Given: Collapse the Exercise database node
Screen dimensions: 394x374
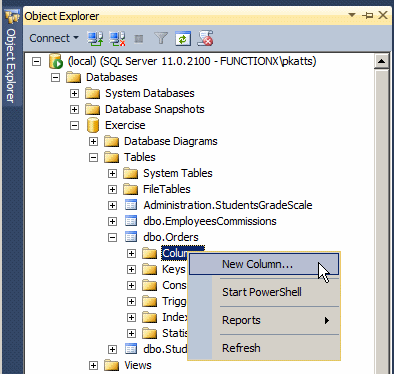Looking at the screenshot, I should point(74,126).
